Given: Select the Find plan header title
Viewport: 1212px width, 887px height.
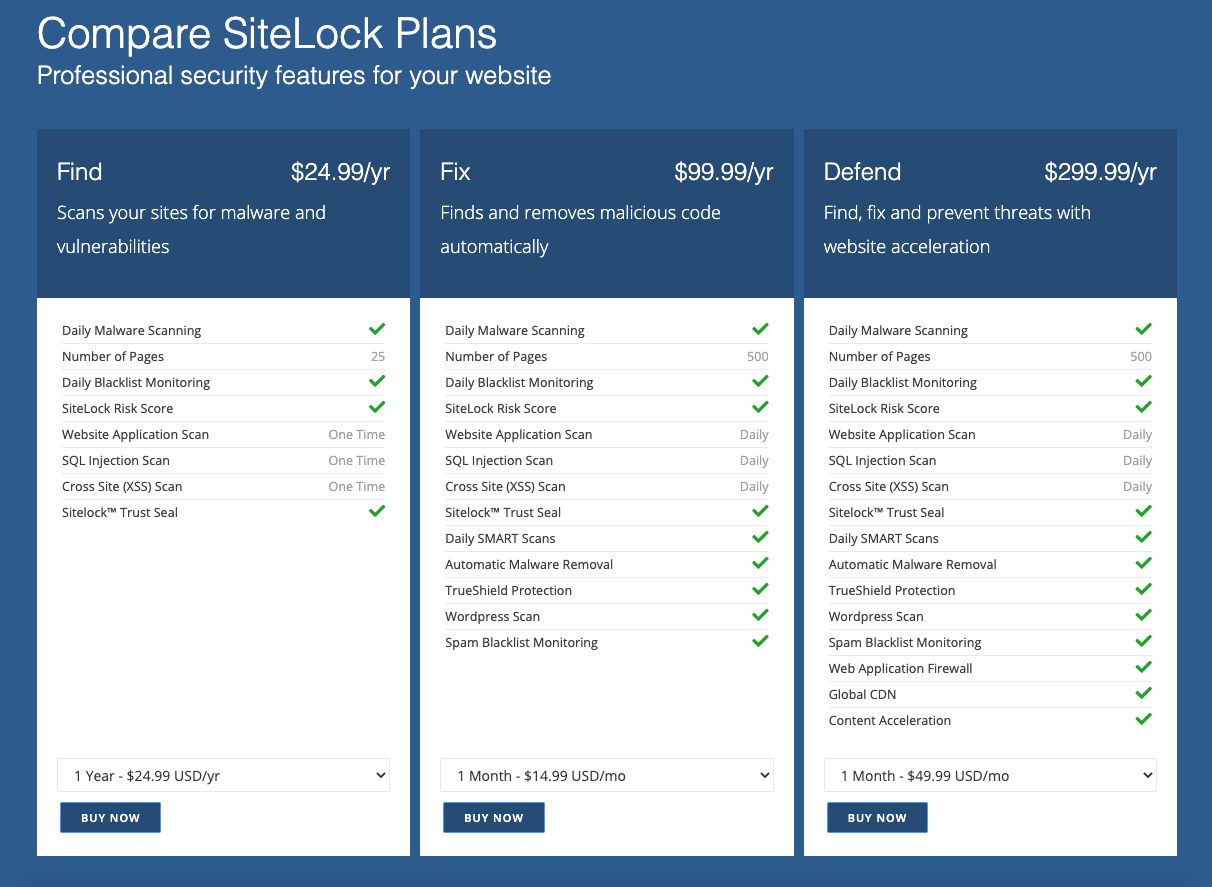Looking at the screenshot, I should pyautogui.click(x=80, y=172).
